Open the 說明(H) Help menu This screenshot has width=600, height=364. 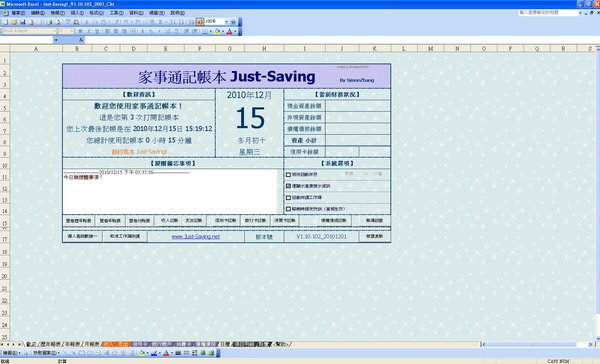click(178, 13)
